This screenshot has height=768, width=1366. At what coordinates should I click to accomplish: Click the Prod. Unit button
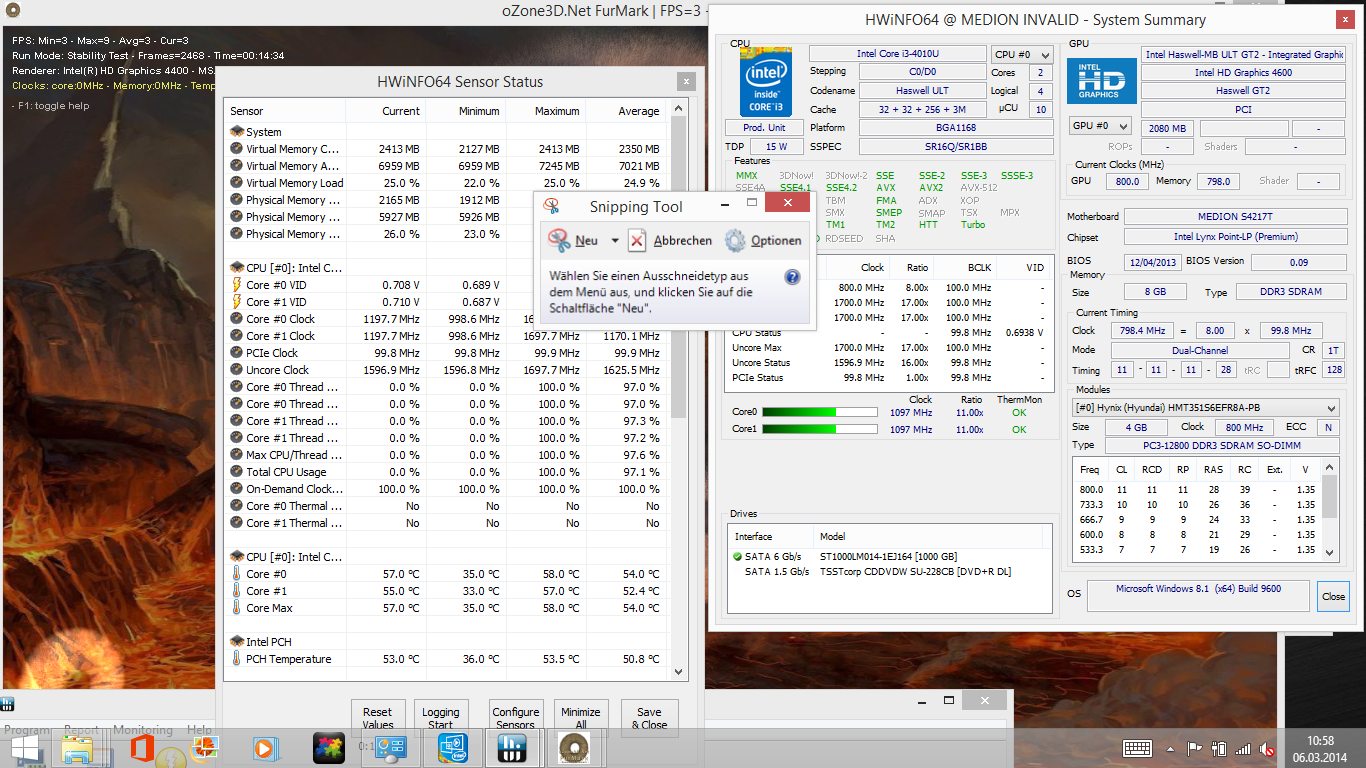click(764, 127)
